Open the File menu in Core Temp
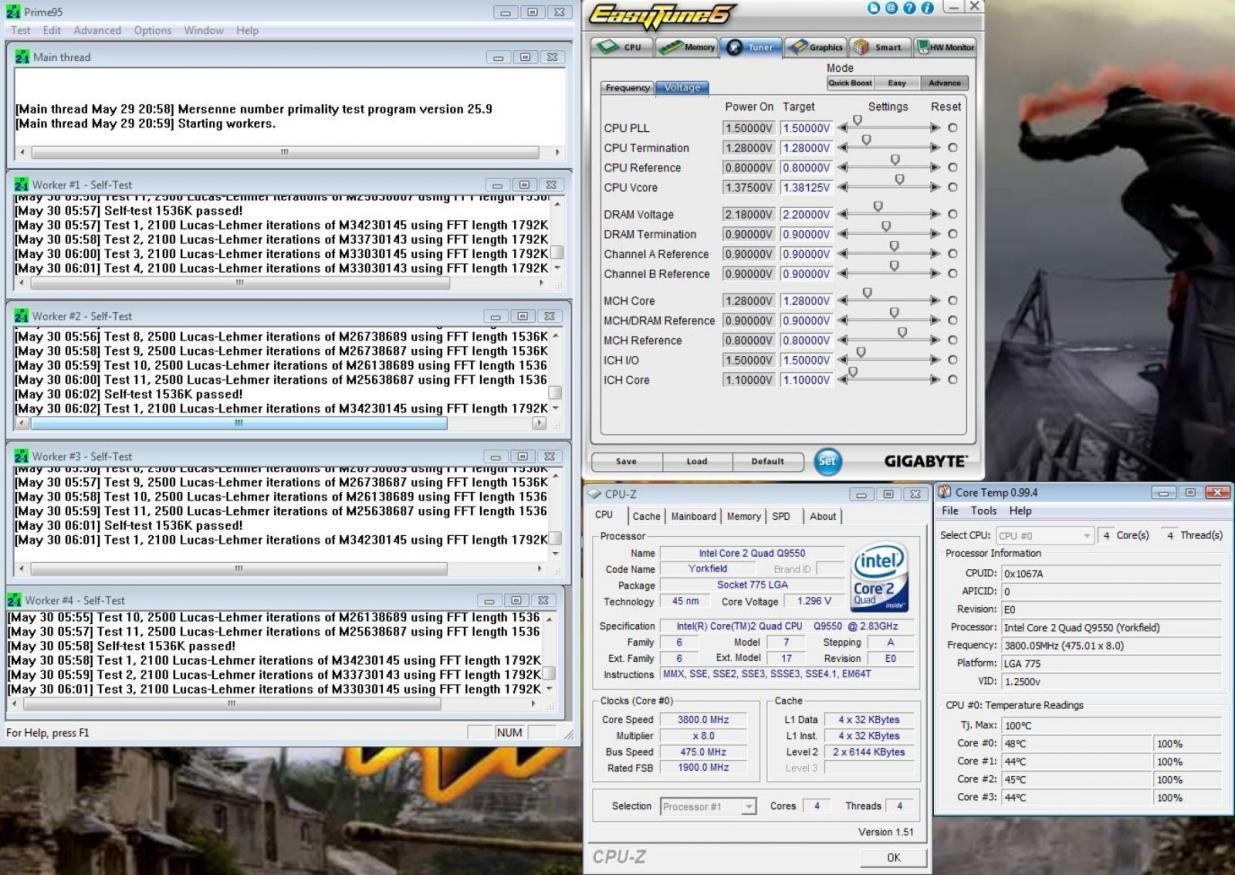This screenshot has height=875, width=1235. pos(950,511)
